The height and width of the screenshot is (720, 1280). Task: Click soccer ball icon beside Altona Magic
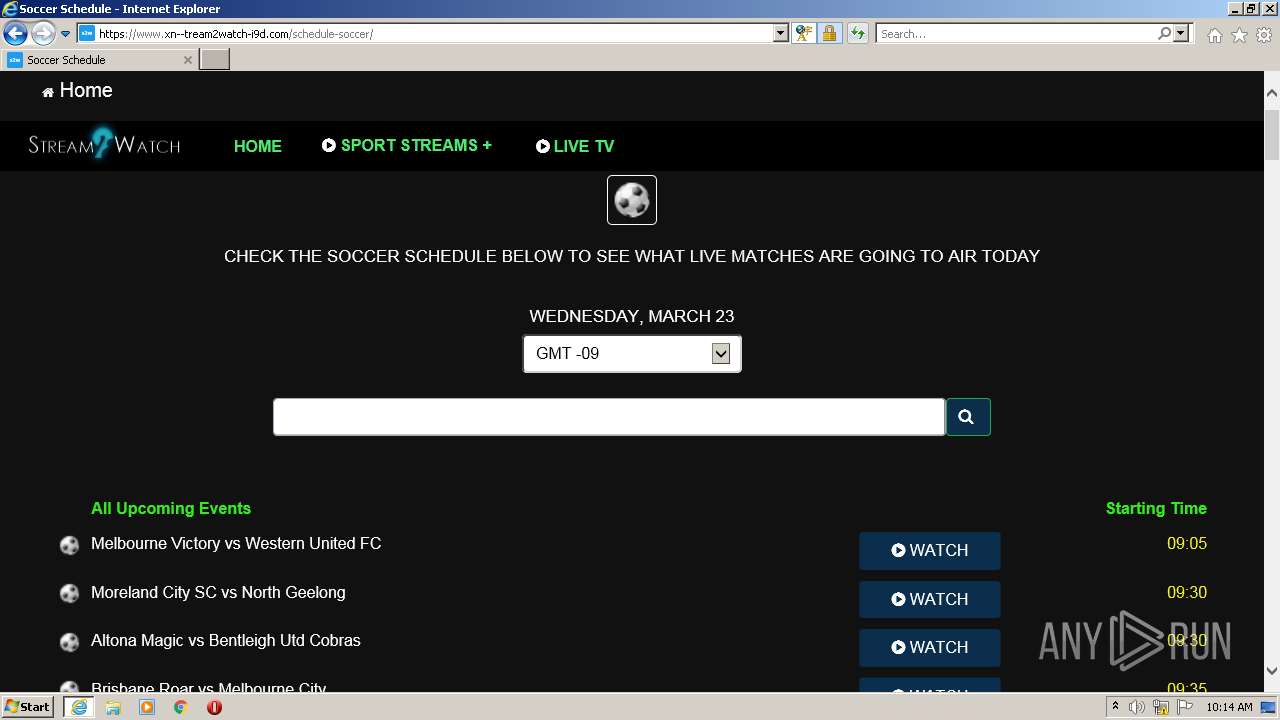pos(69,642)
